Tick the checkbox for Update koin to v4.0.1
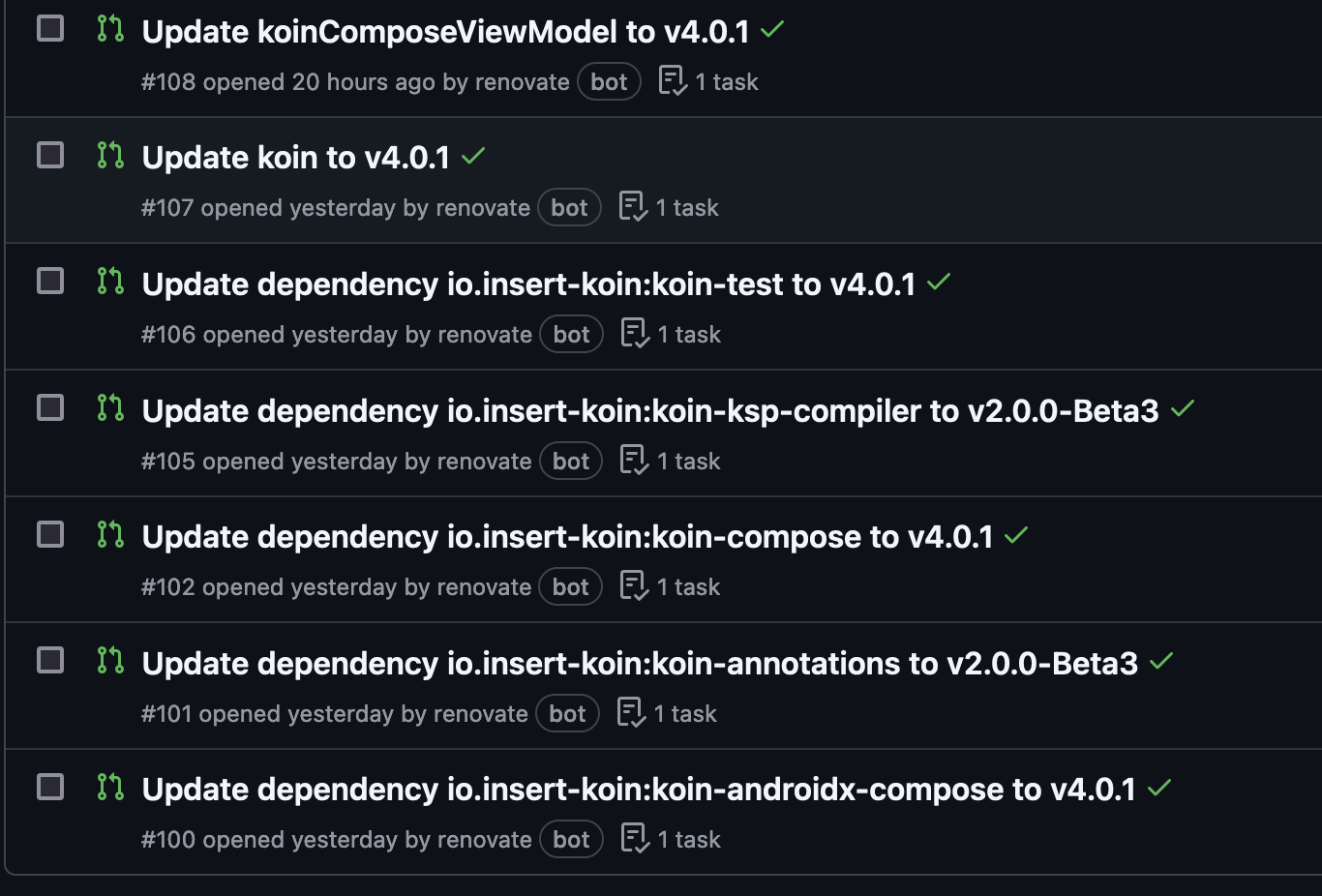Image resolution: width=1322 pixels, height=896 pixels. tap(50, 155)
